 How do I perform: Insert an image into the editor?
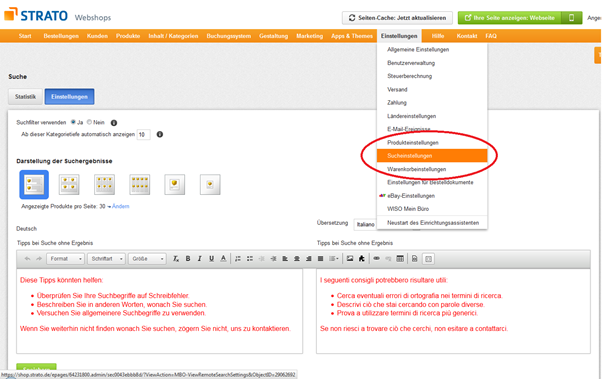pyautogui.click(x=350, y=259)
